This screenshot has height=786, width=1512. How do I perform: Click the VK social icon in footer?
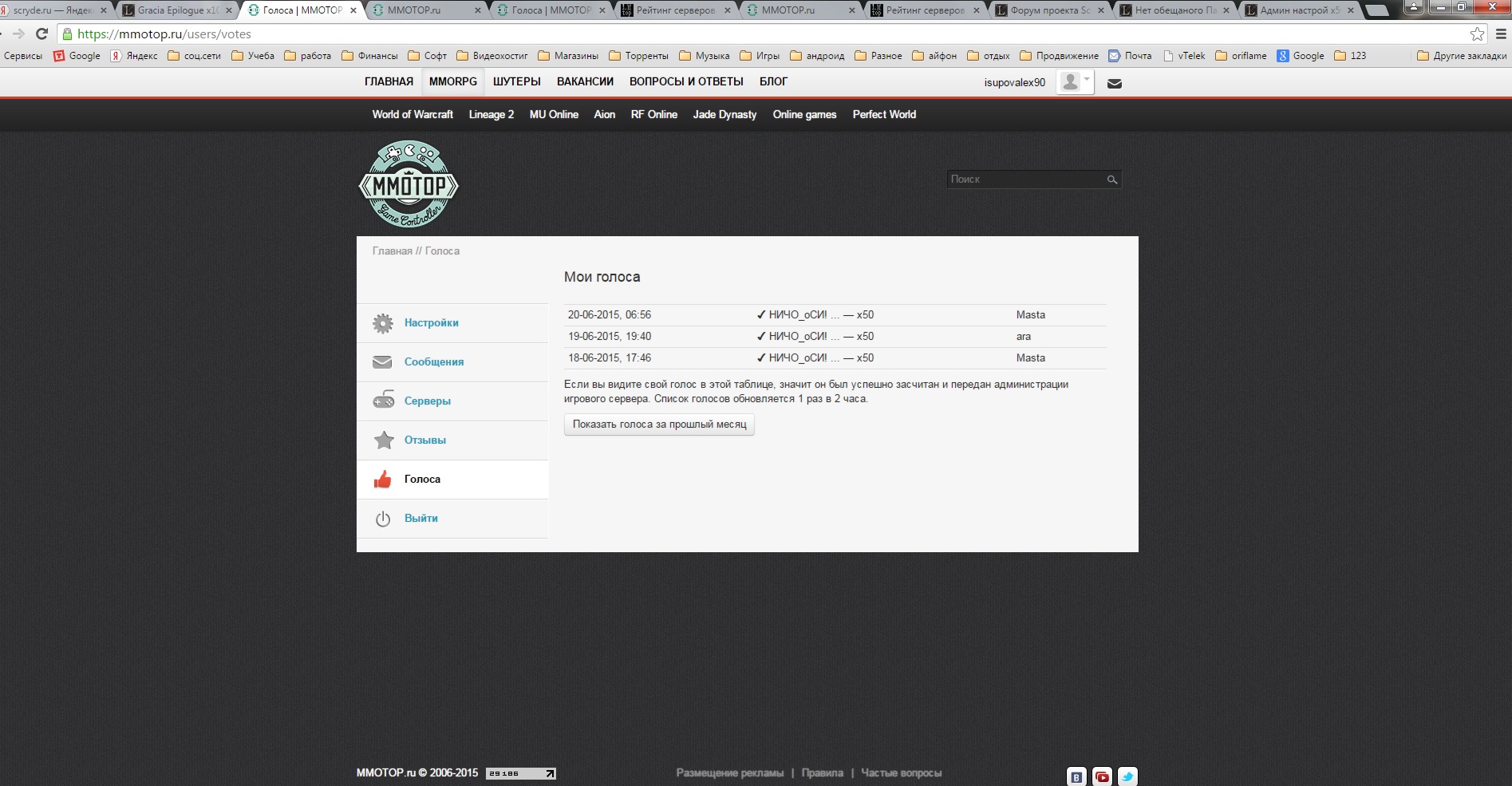click(1076, 776)
